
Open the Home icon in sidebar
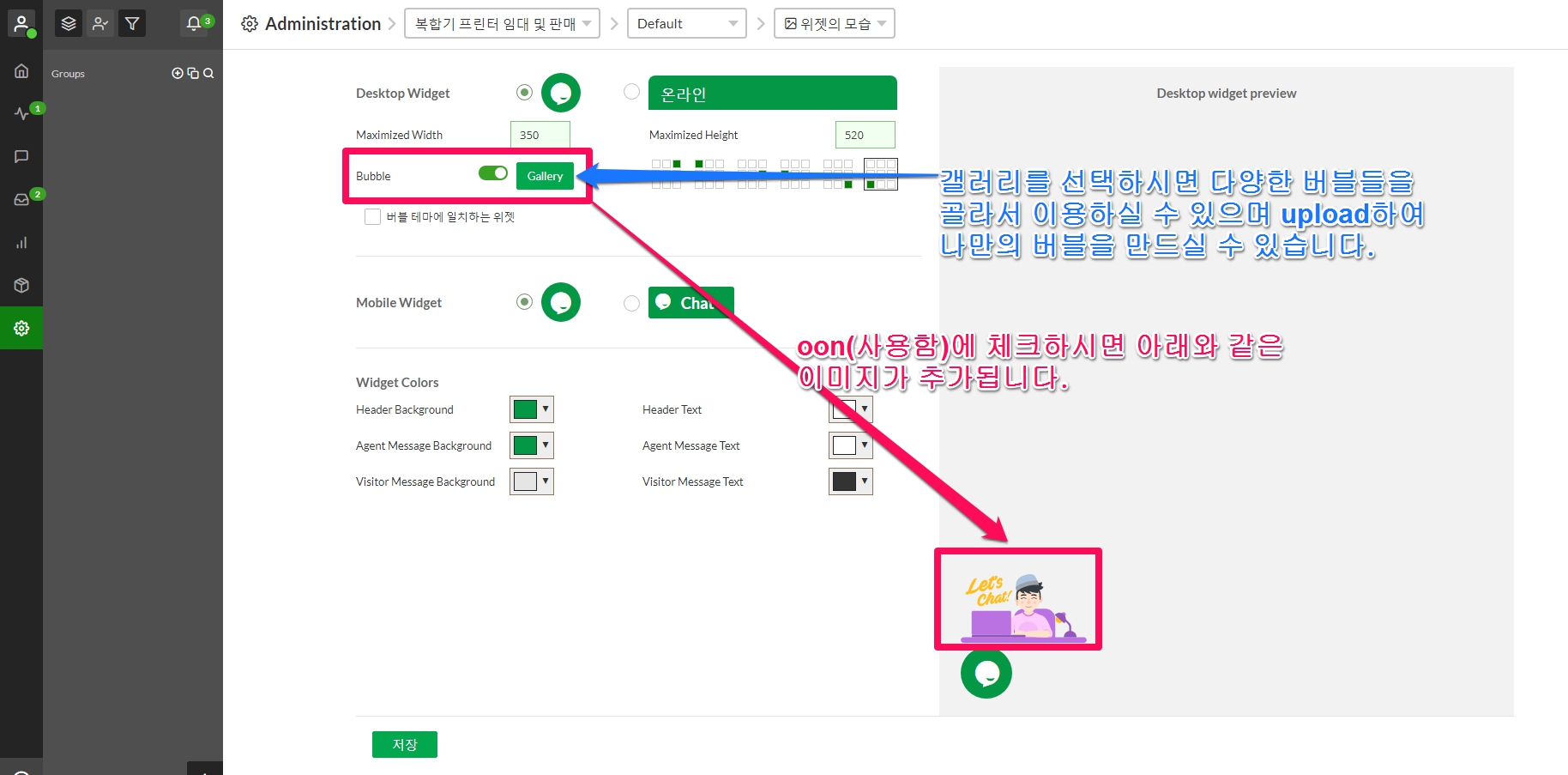(x=21, y=71)
